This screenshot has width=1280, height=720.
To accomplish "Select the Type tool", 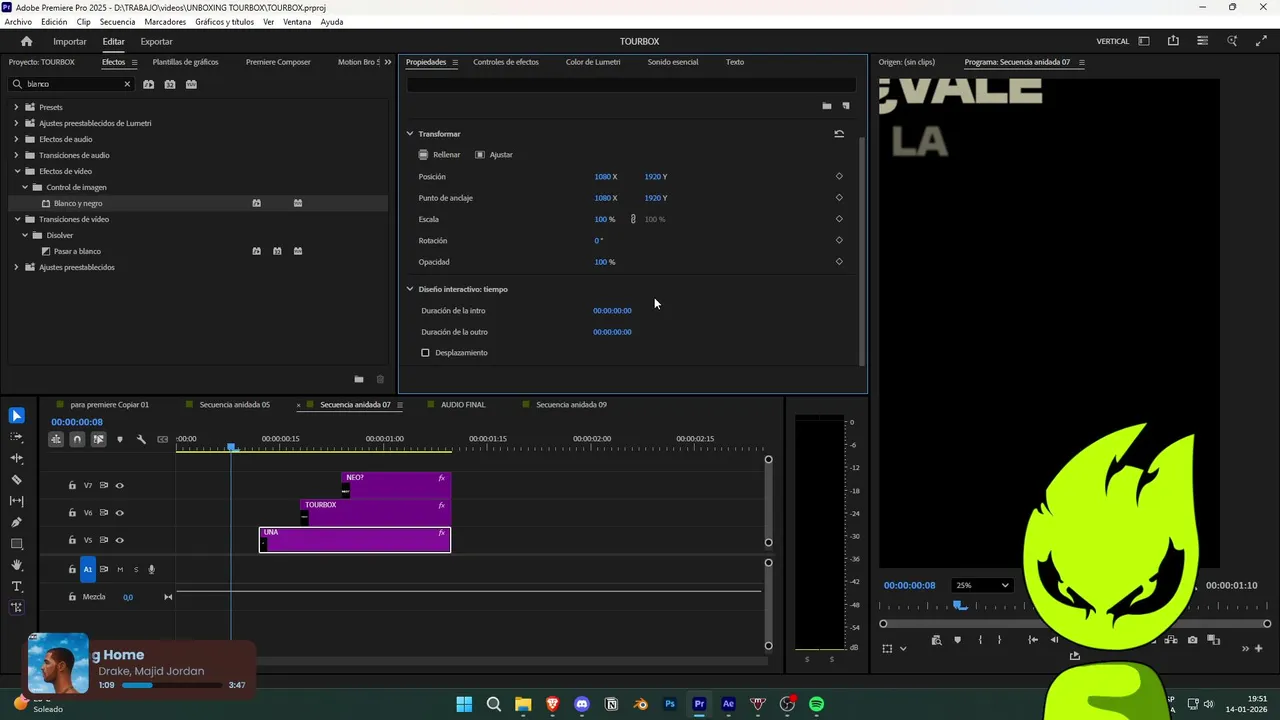I will (x=16, y=586).
